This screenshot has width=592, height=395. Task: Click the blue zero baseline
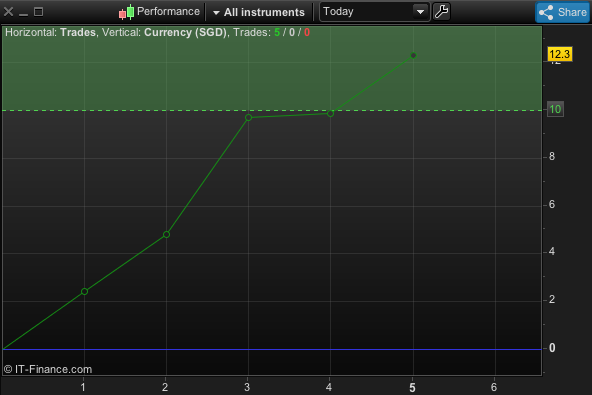tap(272, 349)
